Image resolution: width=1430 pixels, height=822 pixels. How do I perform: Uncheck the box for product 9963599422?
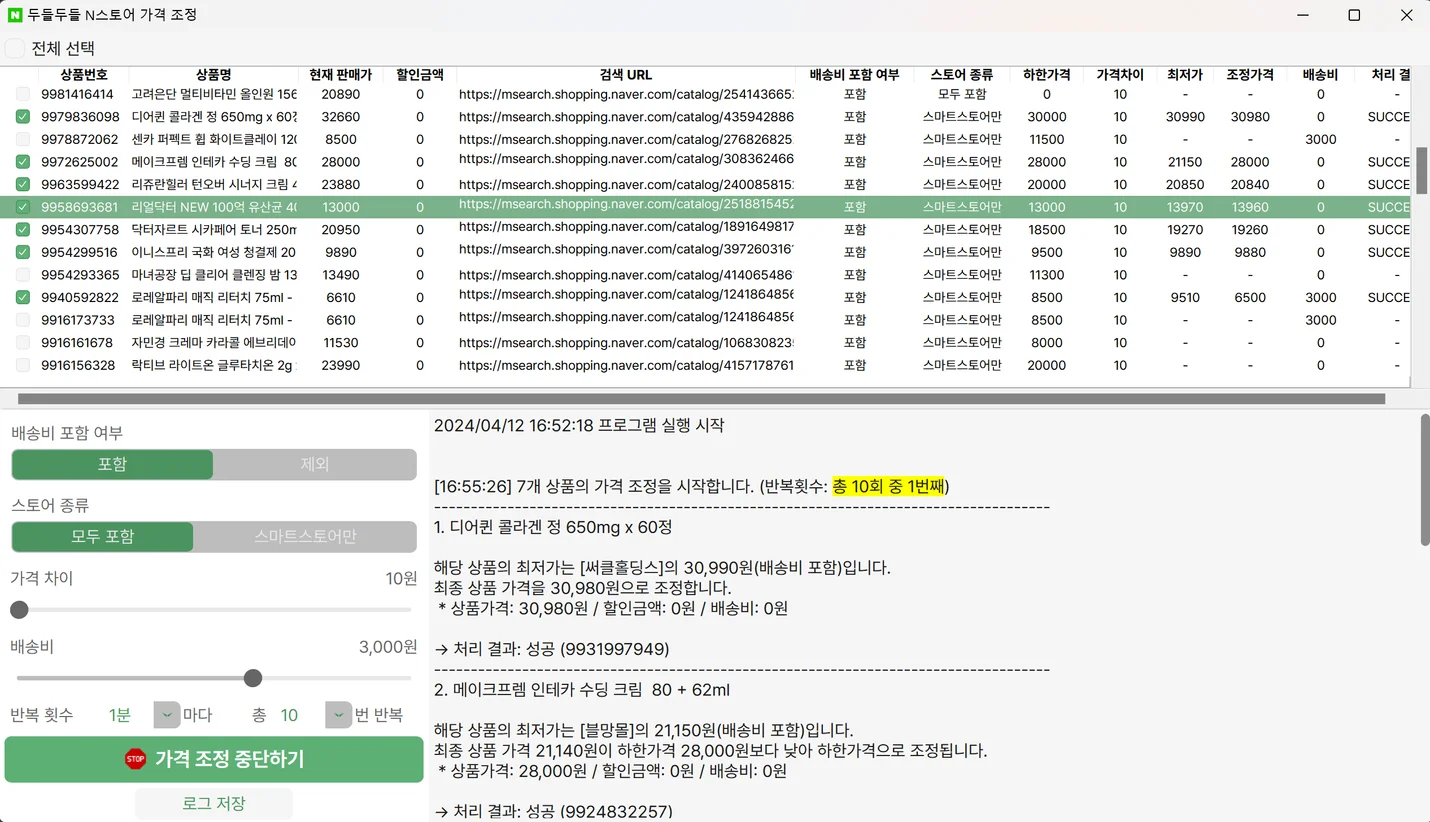(x=22, y=184)
